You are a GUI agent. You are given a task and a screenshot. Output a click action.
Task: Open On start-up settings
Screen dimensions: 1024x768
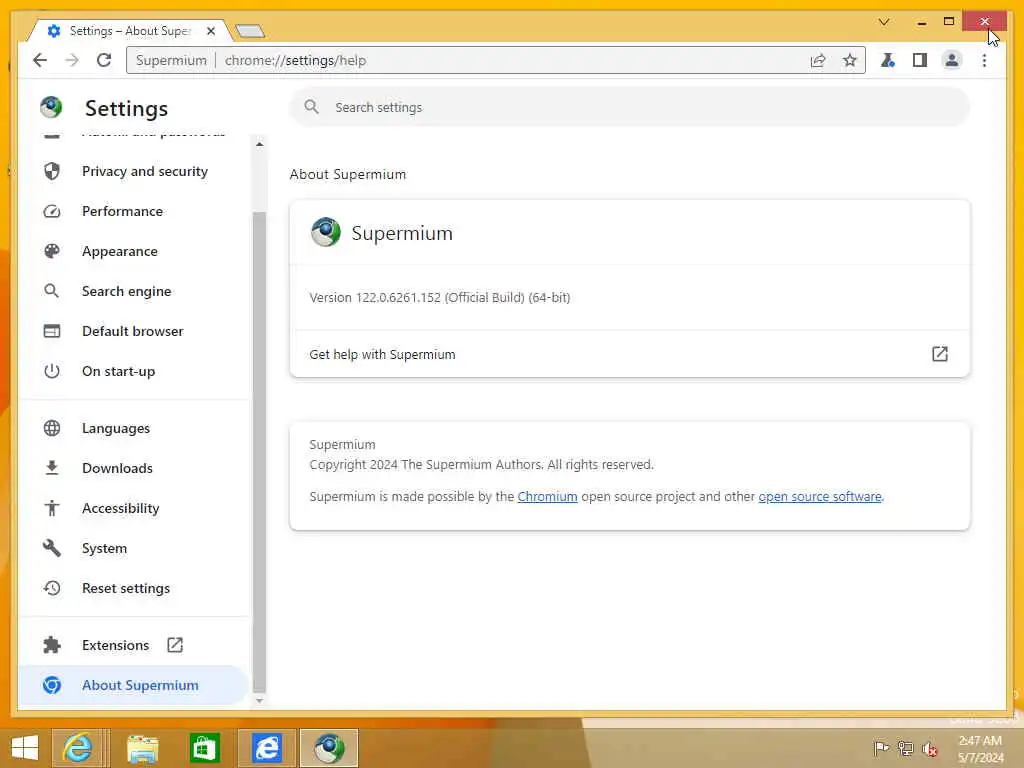[x=133, y=371]
